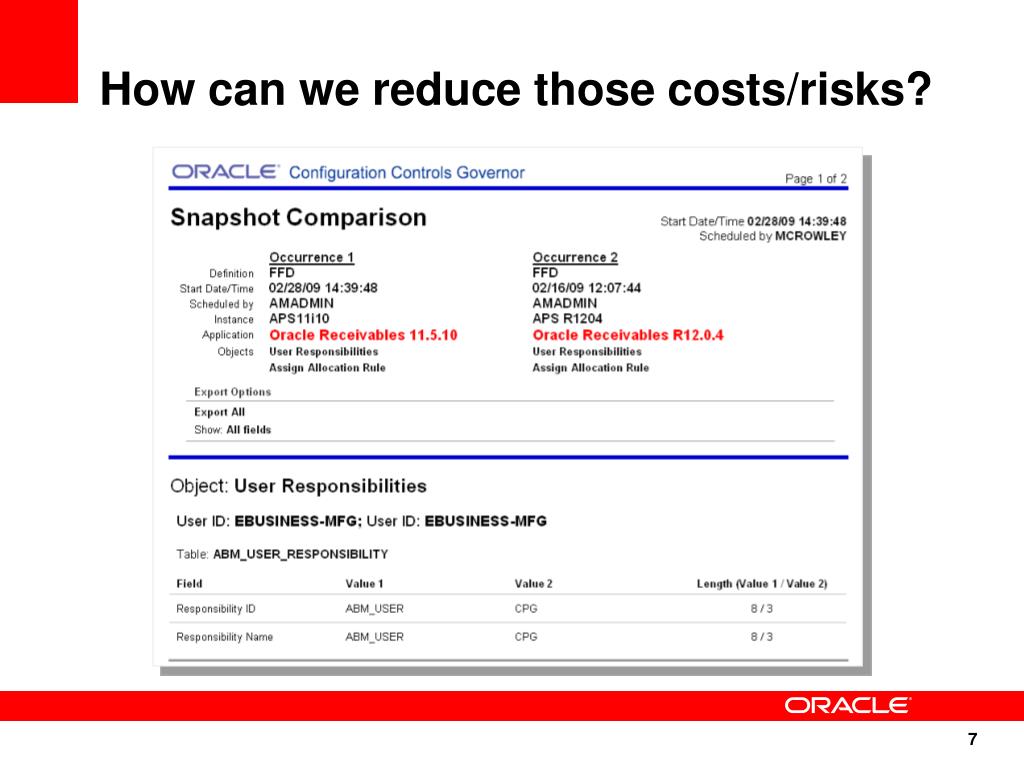Click 'Scheduled by MCROWLEY' in the header
This screenshot has width=1024, height=768.
773,236
